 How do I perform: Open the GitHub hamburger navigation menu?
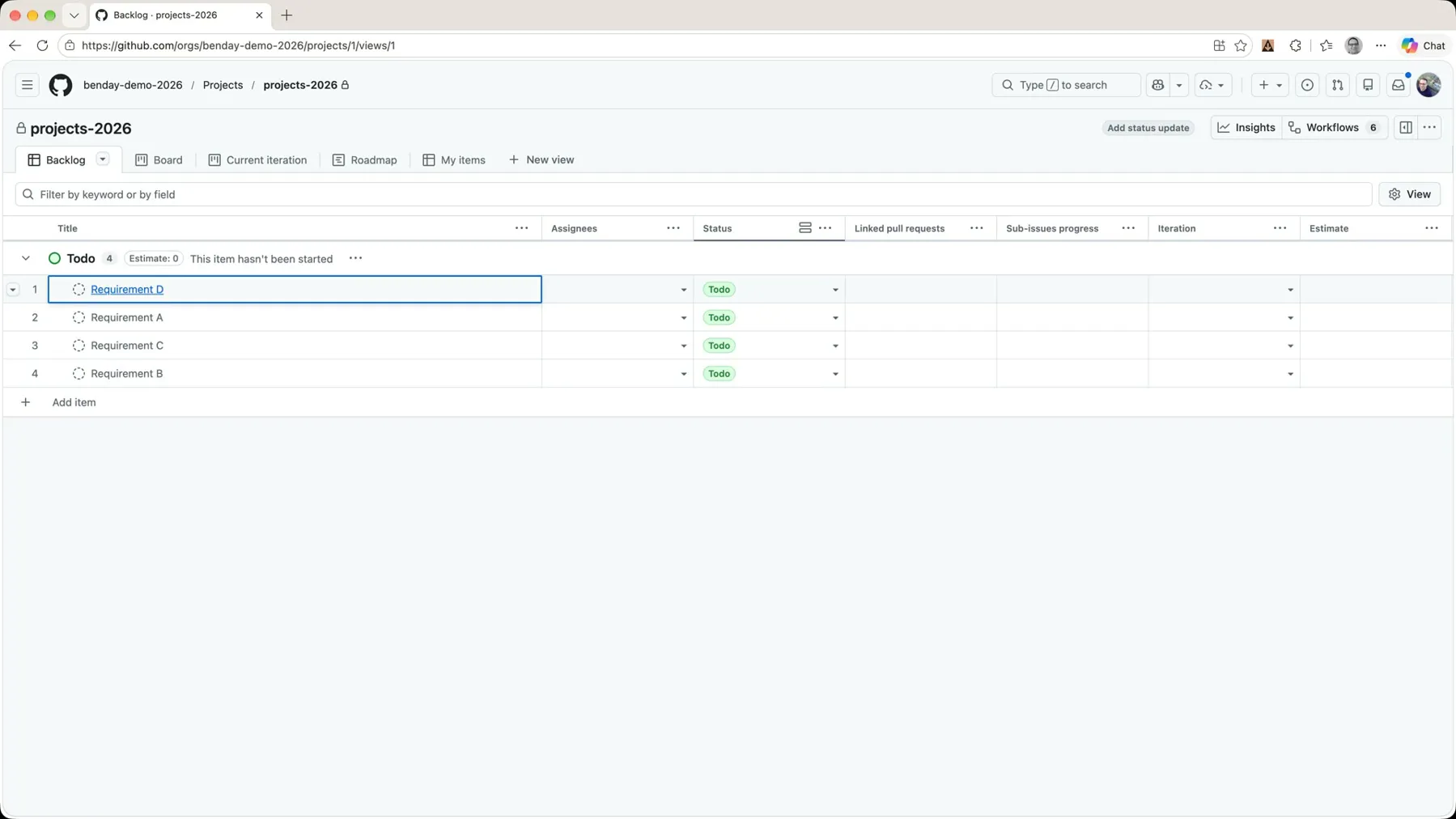tap(27, 85)
